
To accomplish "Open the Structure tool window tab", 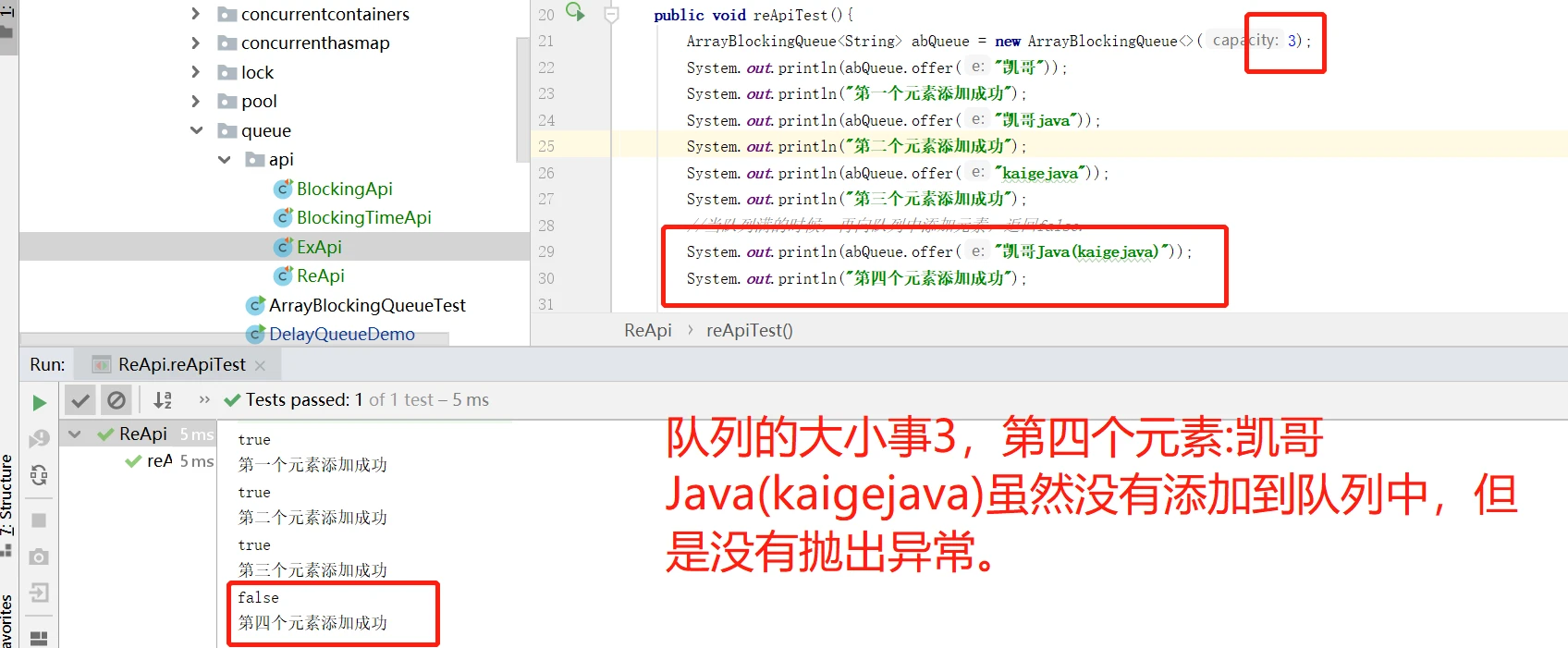I will (6, 495).
